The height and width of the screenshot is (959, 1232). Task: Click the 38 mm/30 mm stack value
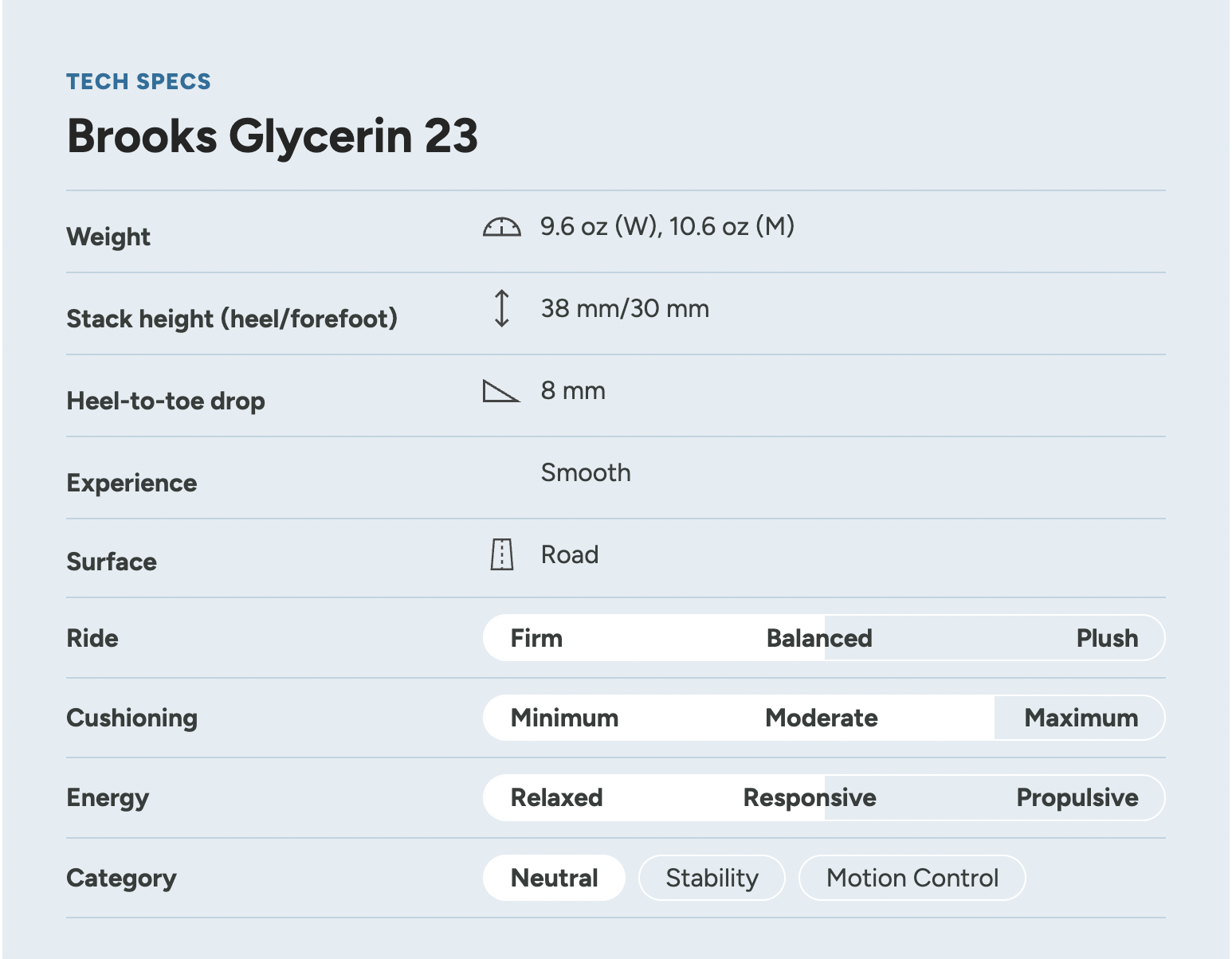click(x=625, y=308)
